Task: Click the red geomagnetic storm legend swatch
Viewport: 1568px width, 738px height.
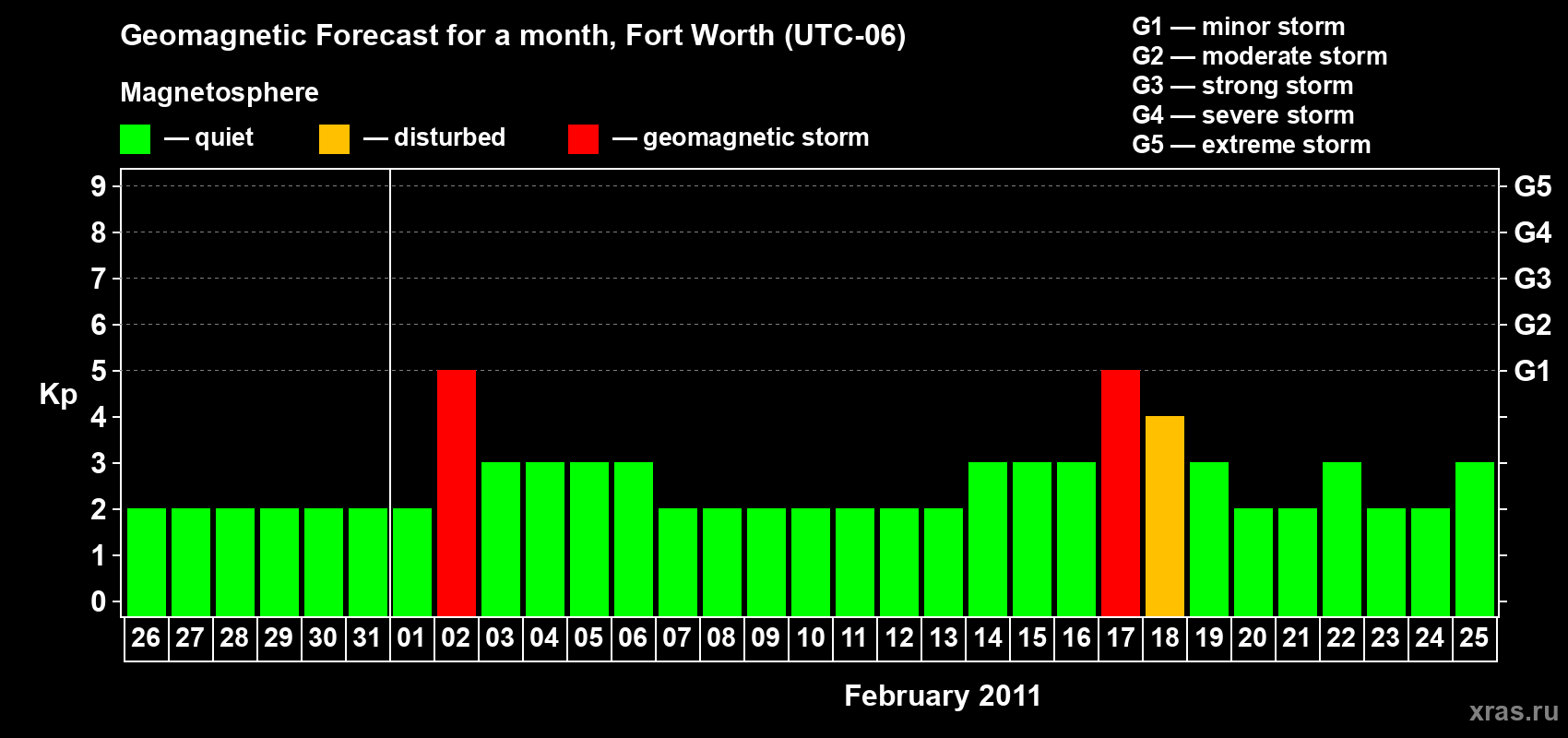Action: click(583, 139)
